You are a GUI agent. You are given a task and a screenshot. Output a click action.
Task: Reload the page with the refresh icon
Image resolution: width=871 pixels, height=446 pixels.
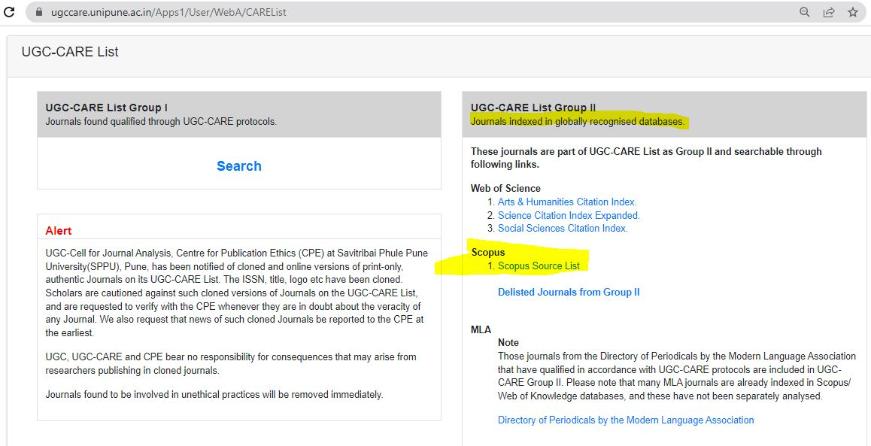click(x=9, y=12)
